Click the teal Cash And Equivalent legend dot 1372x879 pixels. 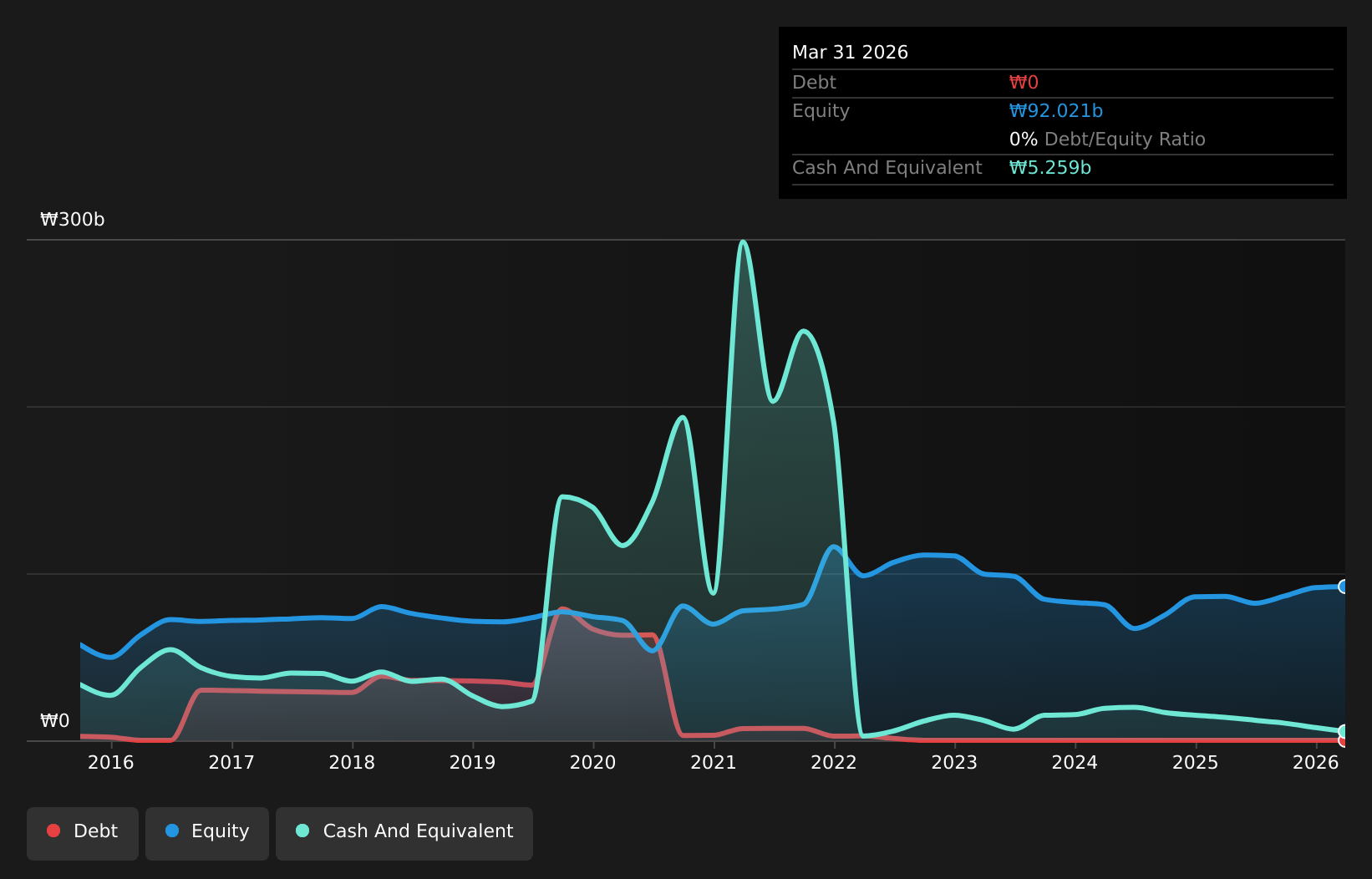[x=302, y=831]
